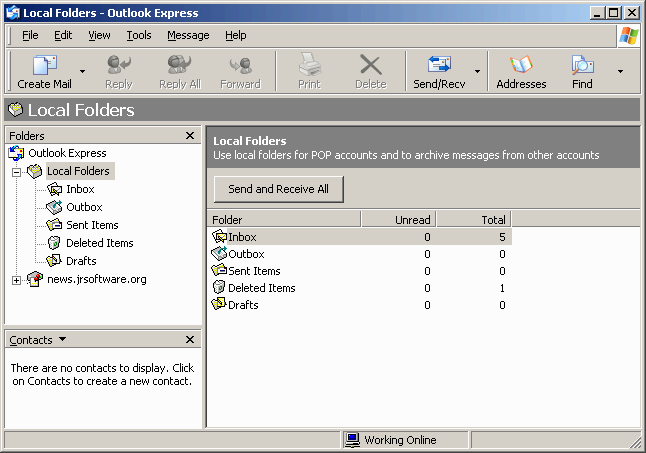Screen dimensions: 646x453
Task: Click the Find toolbar icon
Action: (x=582, y=65)
